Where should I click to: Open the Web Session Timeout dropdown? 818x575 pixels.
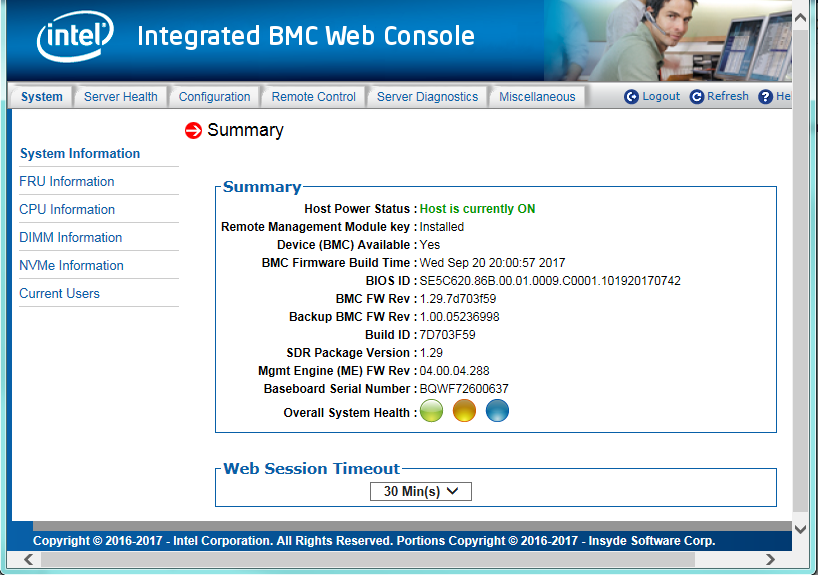coord(420,491)
